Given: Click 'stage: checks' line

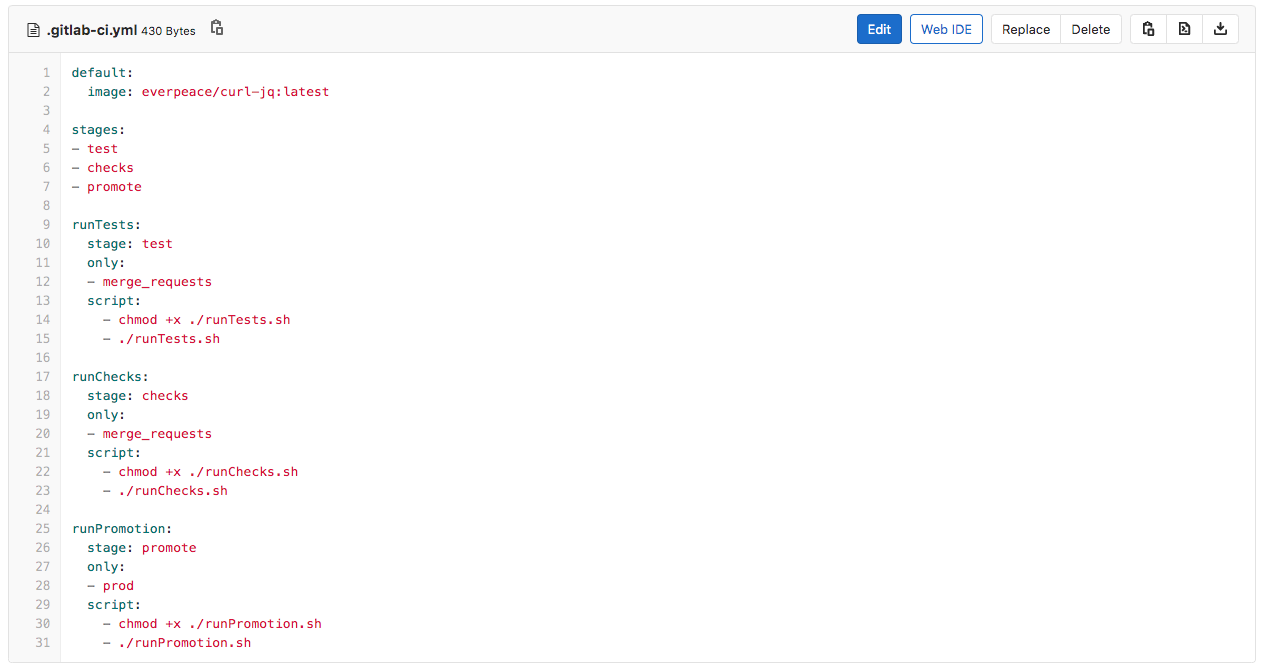Looking at the screenshot, I should [138, 396].
